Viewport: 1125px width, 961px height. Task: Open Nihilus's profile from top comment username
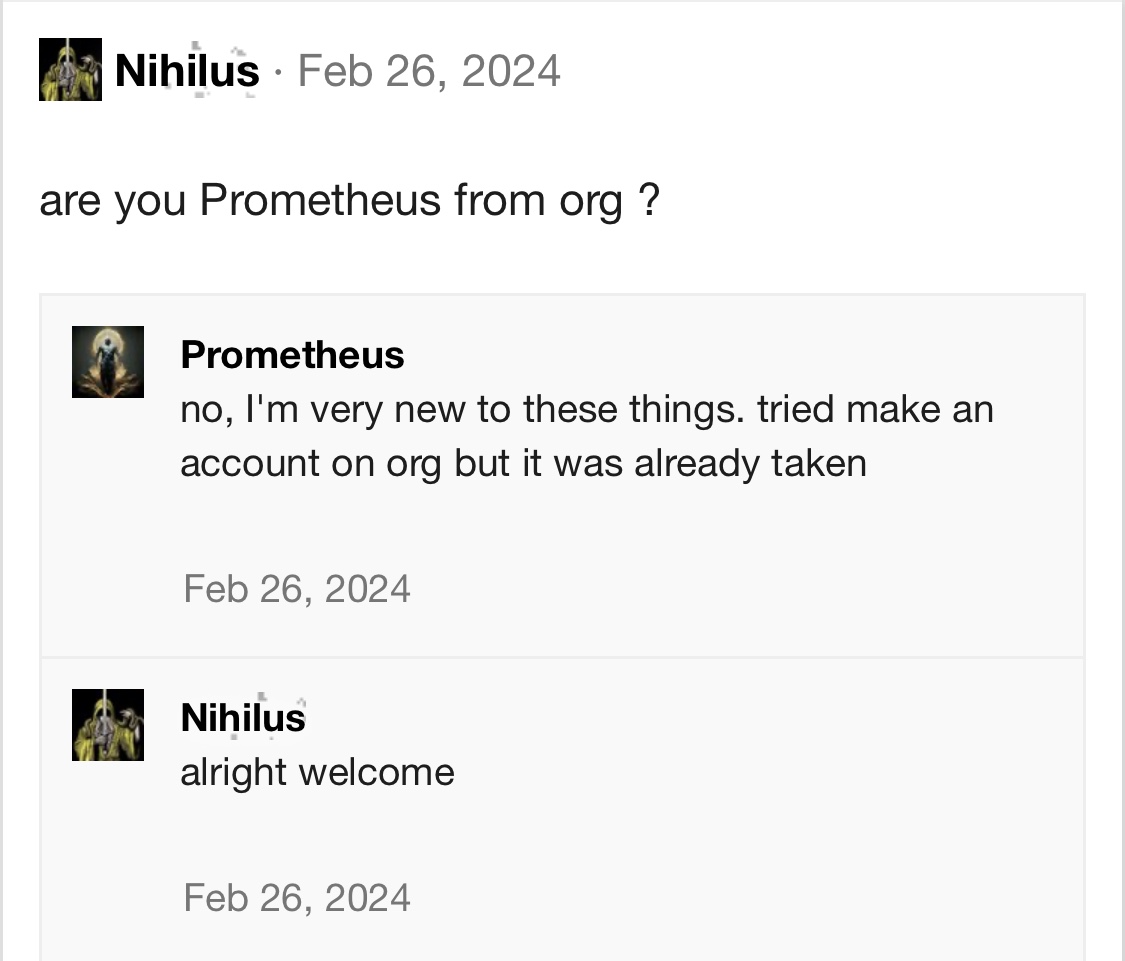(x=187, y=71)
